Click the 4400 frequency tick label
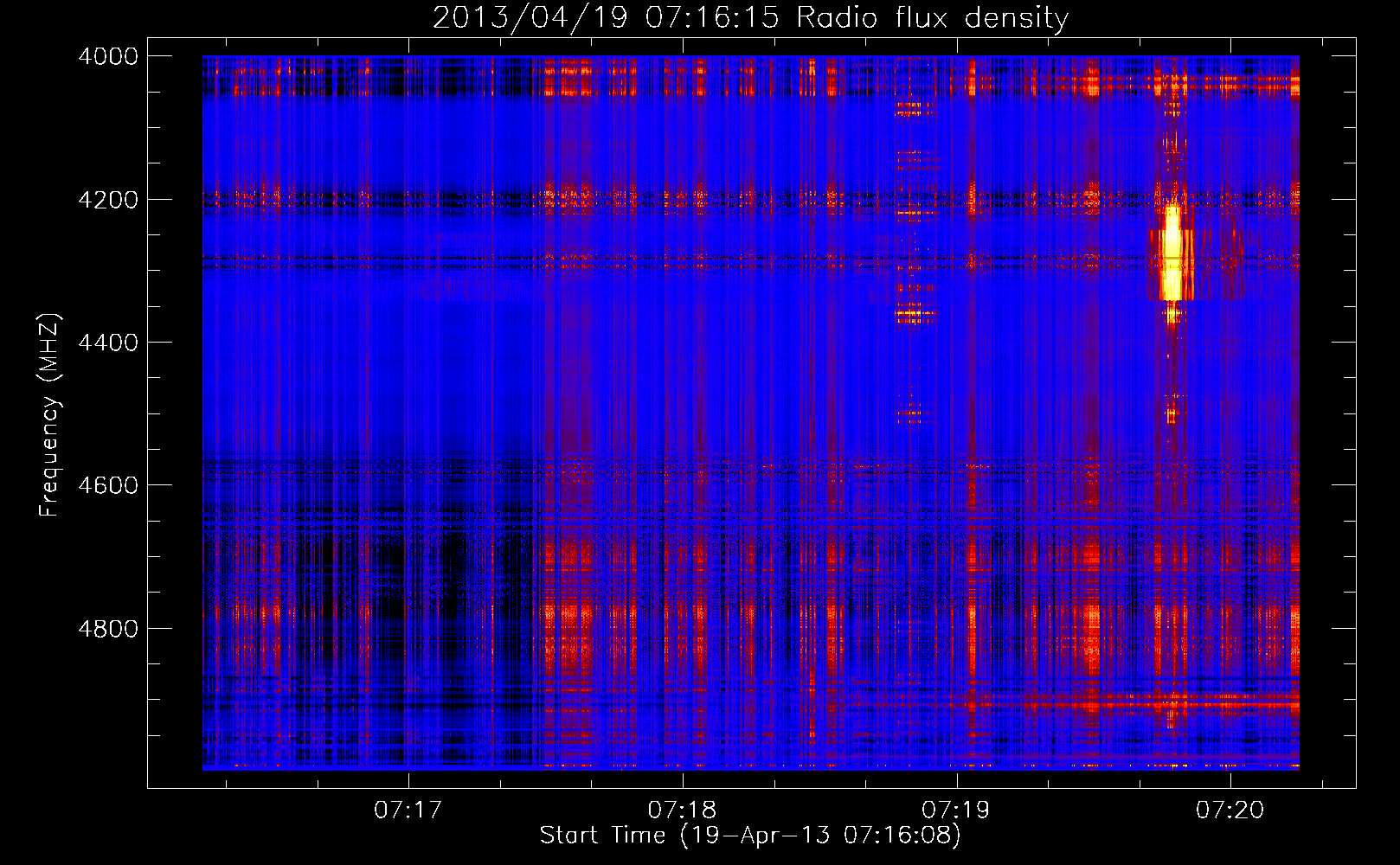 108,343
